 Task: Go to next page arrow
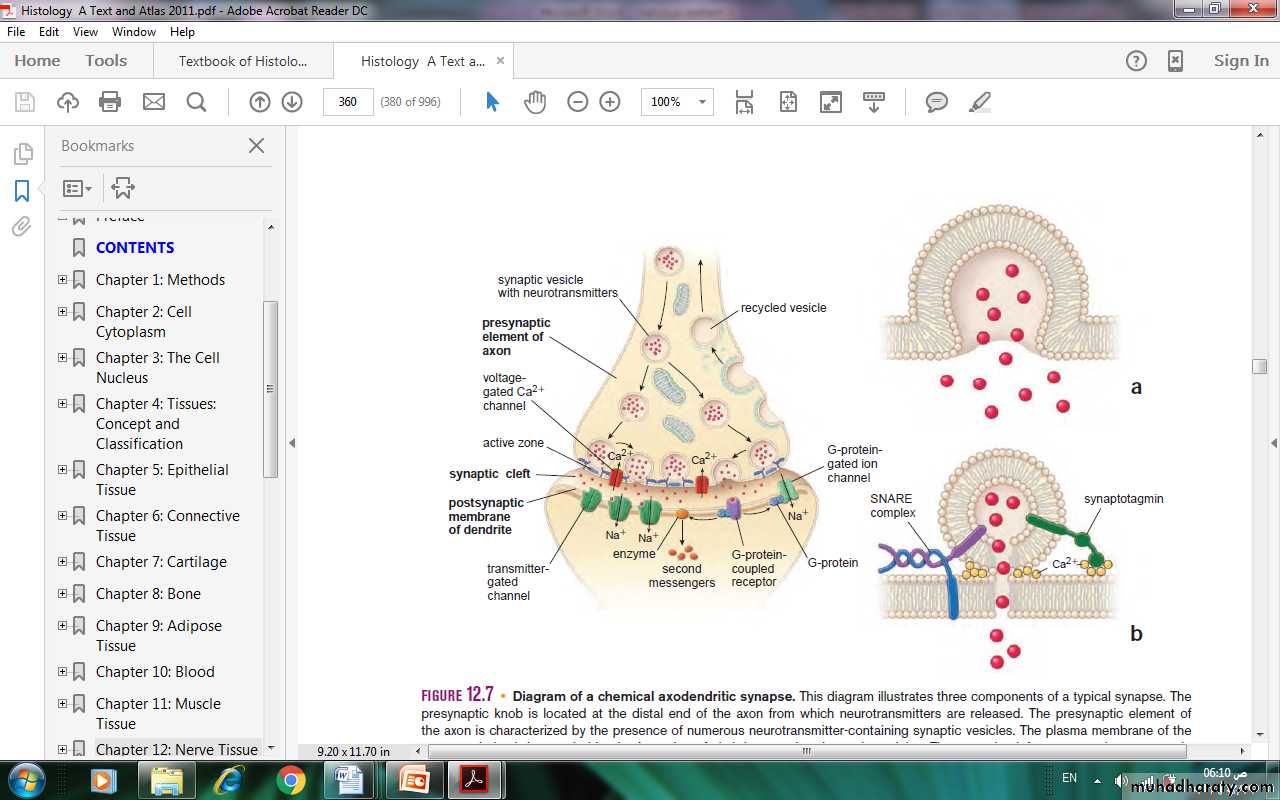pos(292,102)
